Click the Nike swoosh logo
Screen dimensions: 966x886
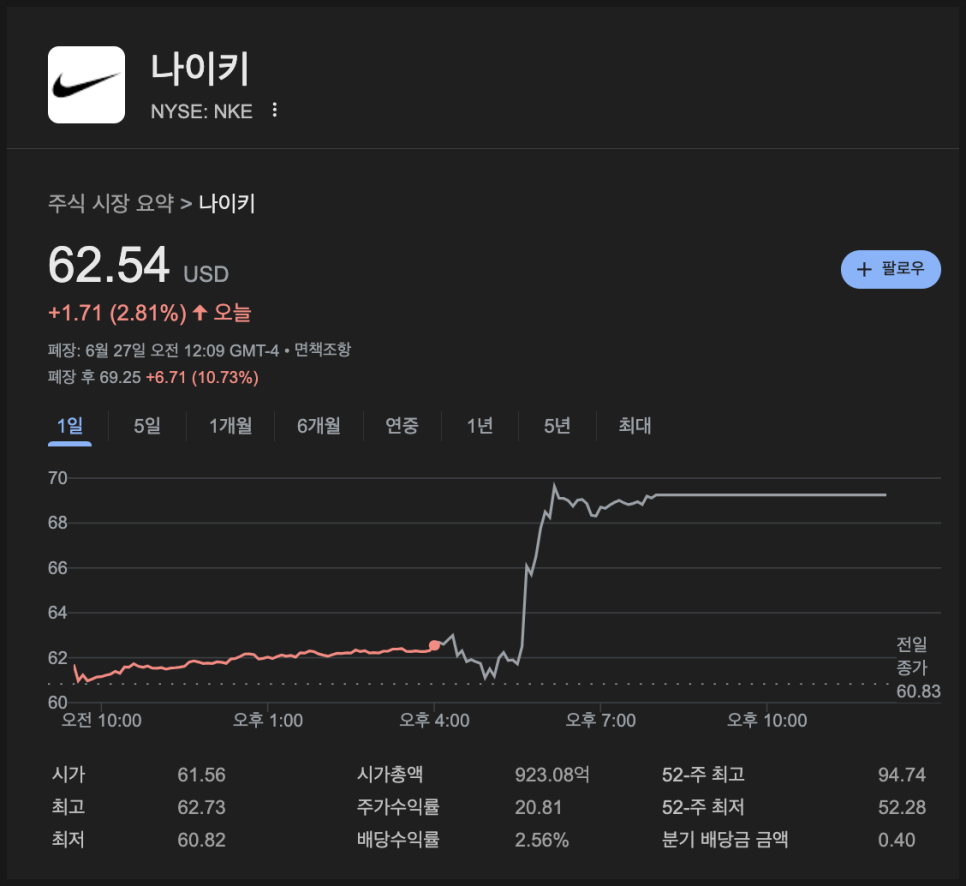pyautogui.click(x=86, y=84)
